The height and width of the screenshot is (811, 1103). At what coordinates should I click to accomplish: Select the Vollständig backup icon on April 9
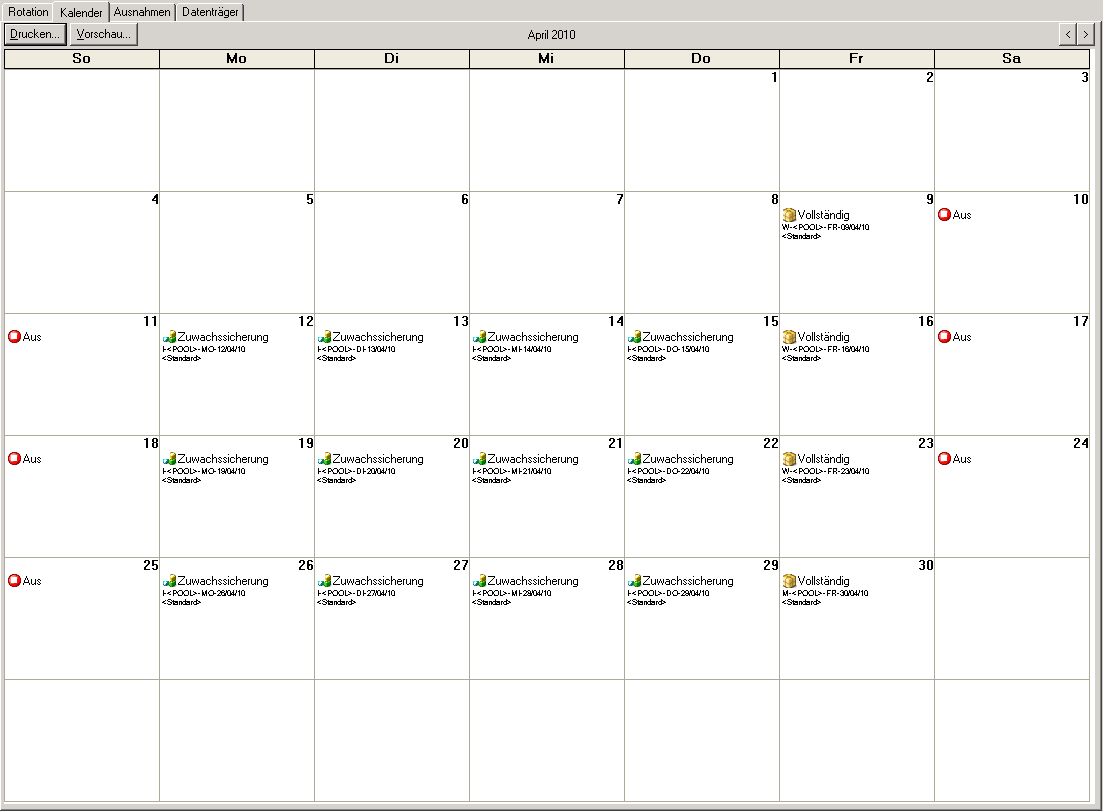pyautogui.click(x=787, y=214)
